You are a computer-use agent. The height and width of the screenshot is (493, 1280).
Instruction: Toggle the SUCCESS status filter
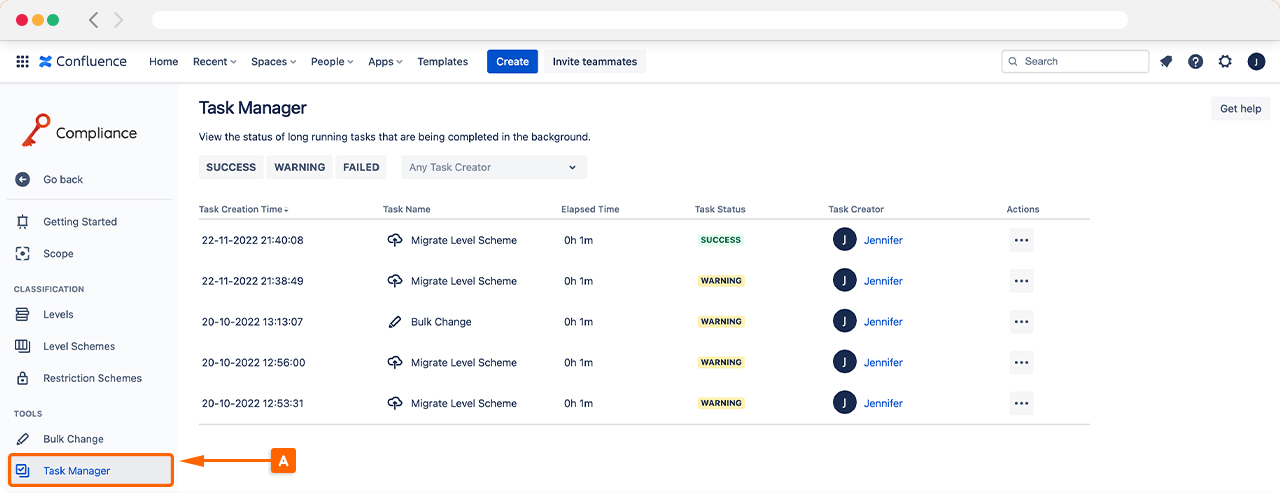click(231, 167)
